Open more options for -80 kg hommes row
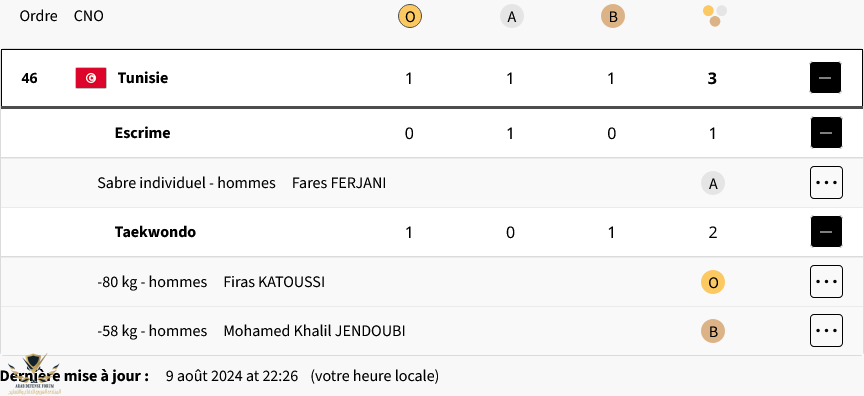The image size is (864, 396). (x=826, y=281)
